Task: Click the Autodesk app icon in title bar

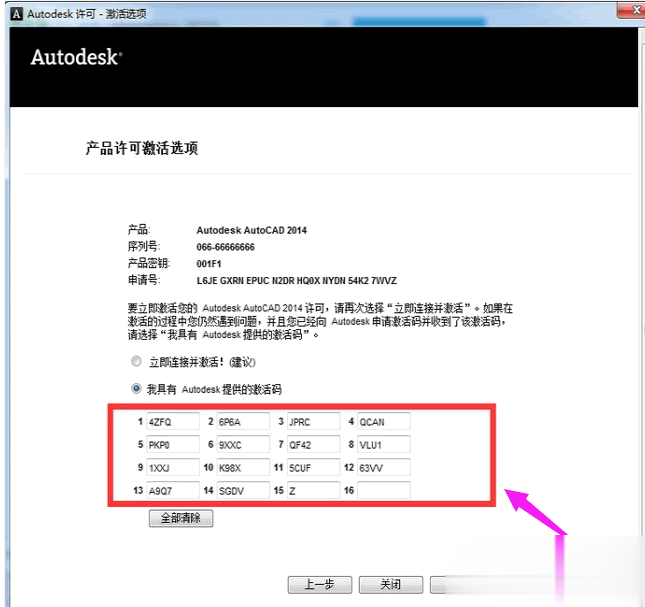Action: tap(16, 14)
